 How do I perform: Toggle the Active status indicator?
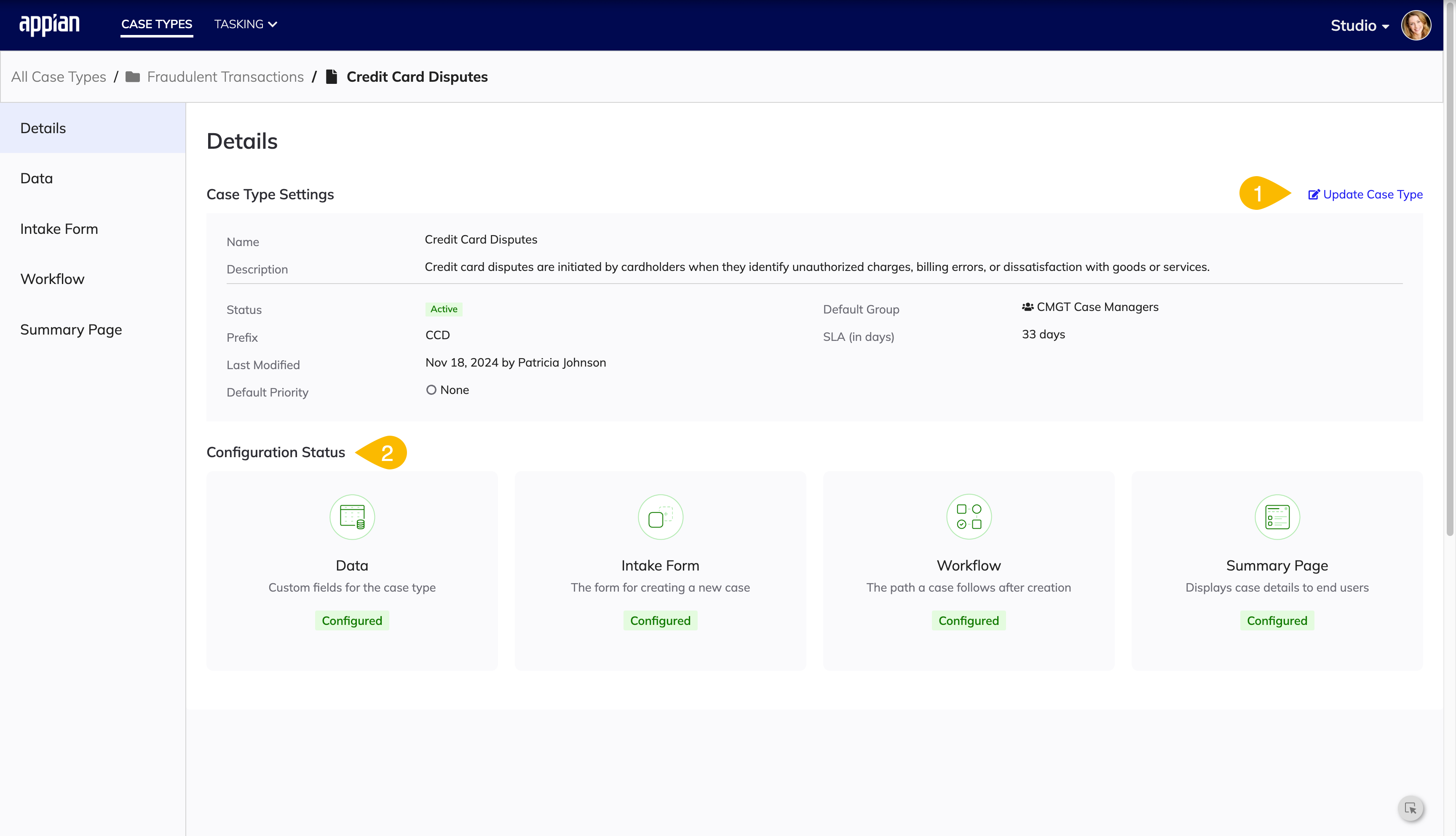click(443, 308)
